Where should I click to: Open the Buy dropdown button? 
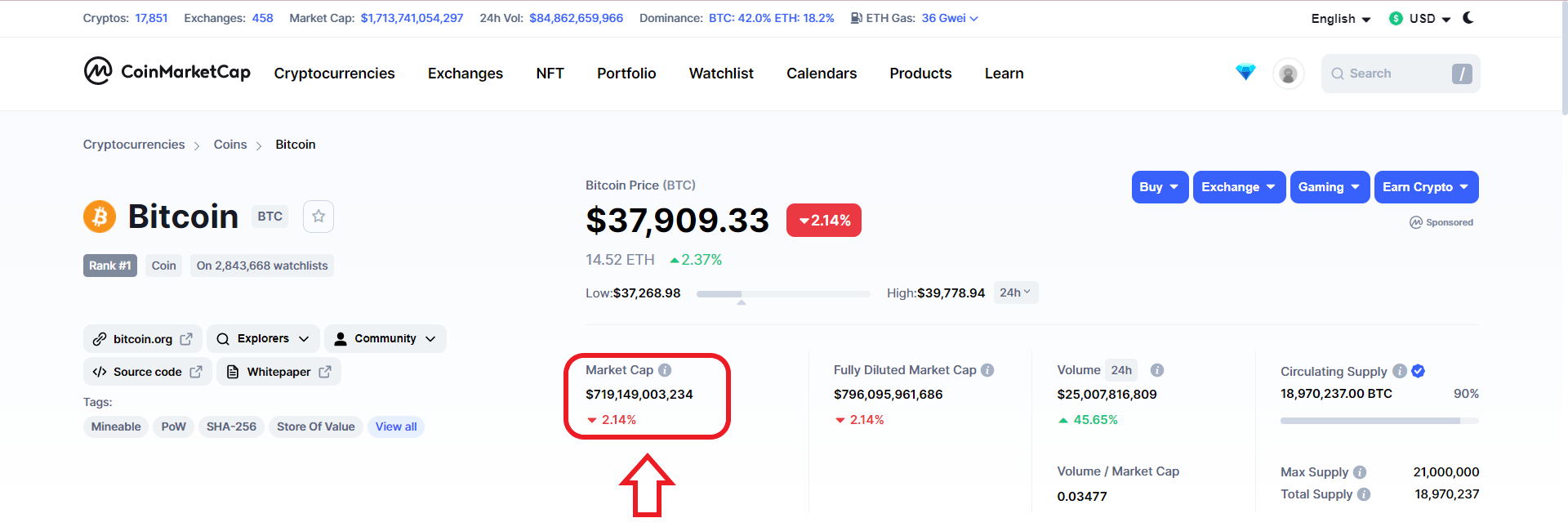coord(1160,187)
